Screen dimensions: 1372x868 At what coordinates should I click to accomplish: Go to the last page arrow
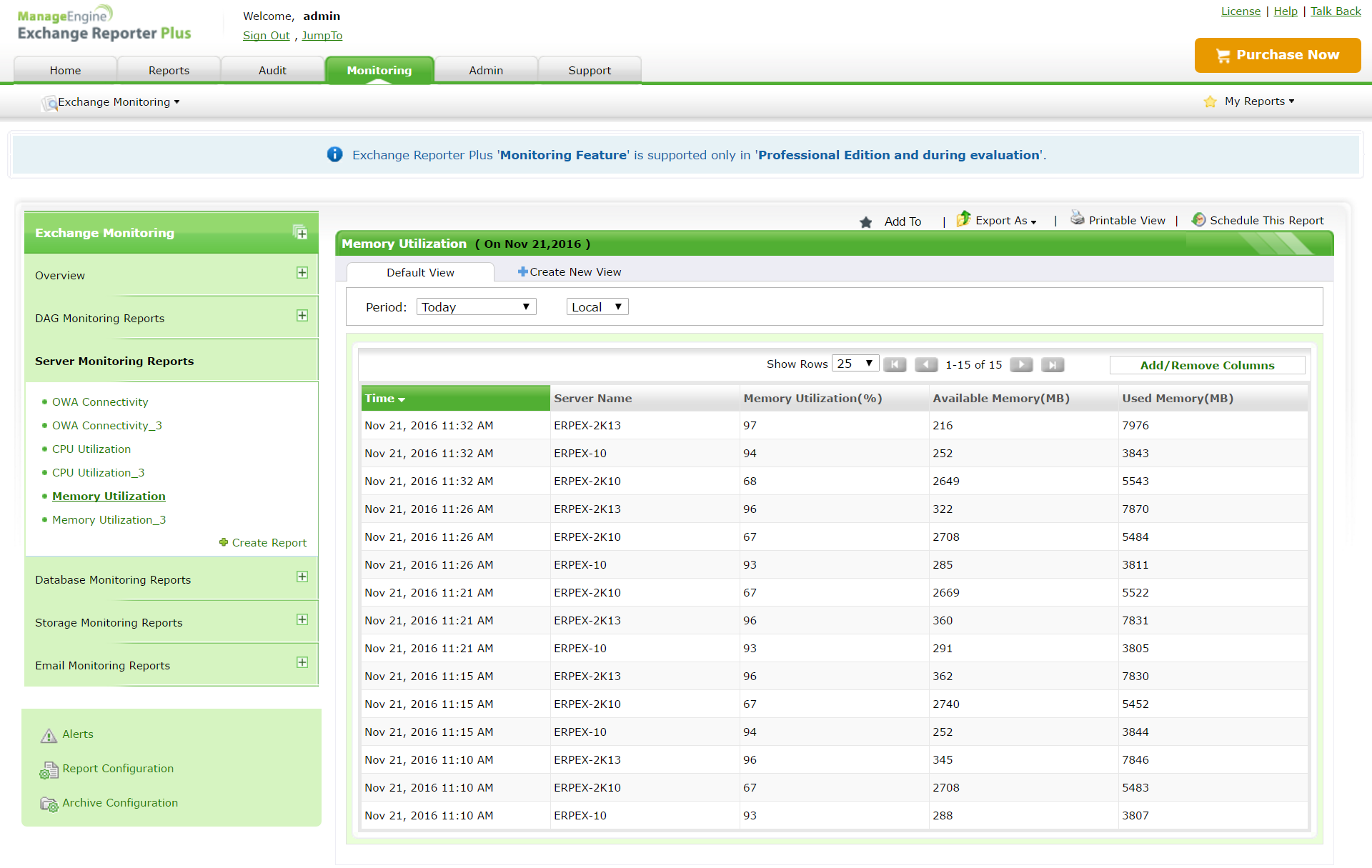point(1053,365)
